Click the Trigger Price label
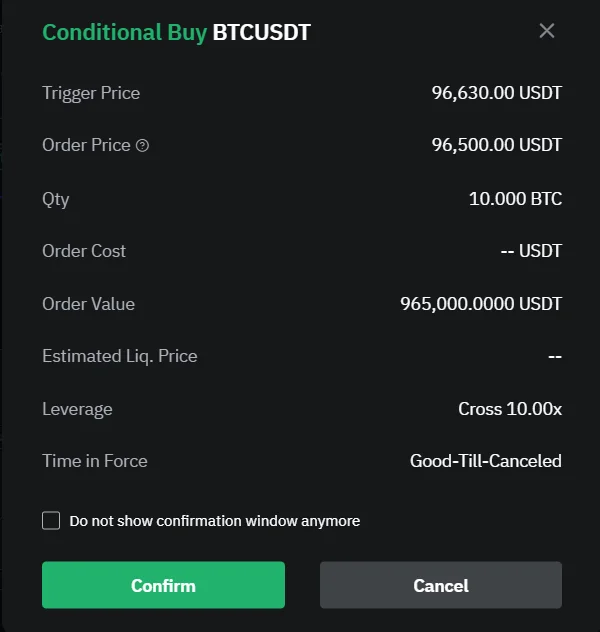The width and height of the screenshot is (600, 632). coord(91,93)
